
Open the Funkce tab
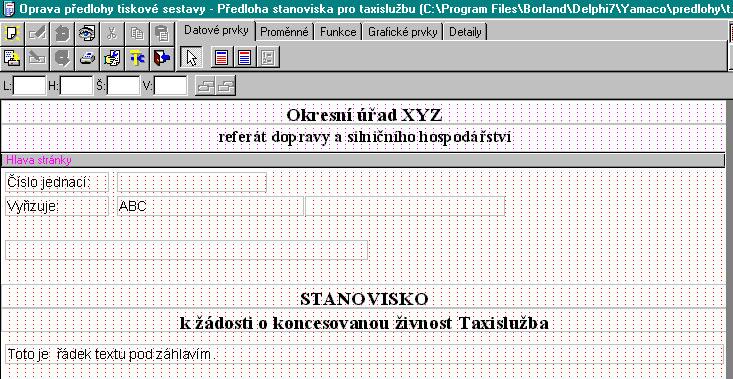tap(338, 32)
